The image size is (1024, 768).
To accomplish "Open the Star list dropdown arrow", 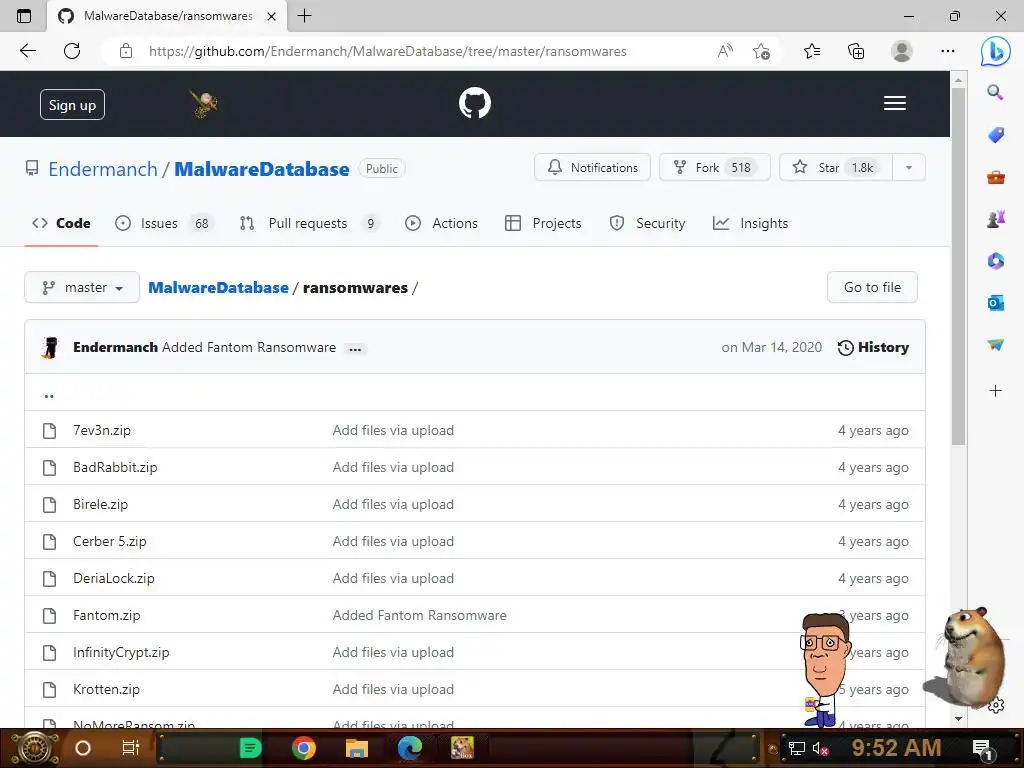I will [908, 168].
